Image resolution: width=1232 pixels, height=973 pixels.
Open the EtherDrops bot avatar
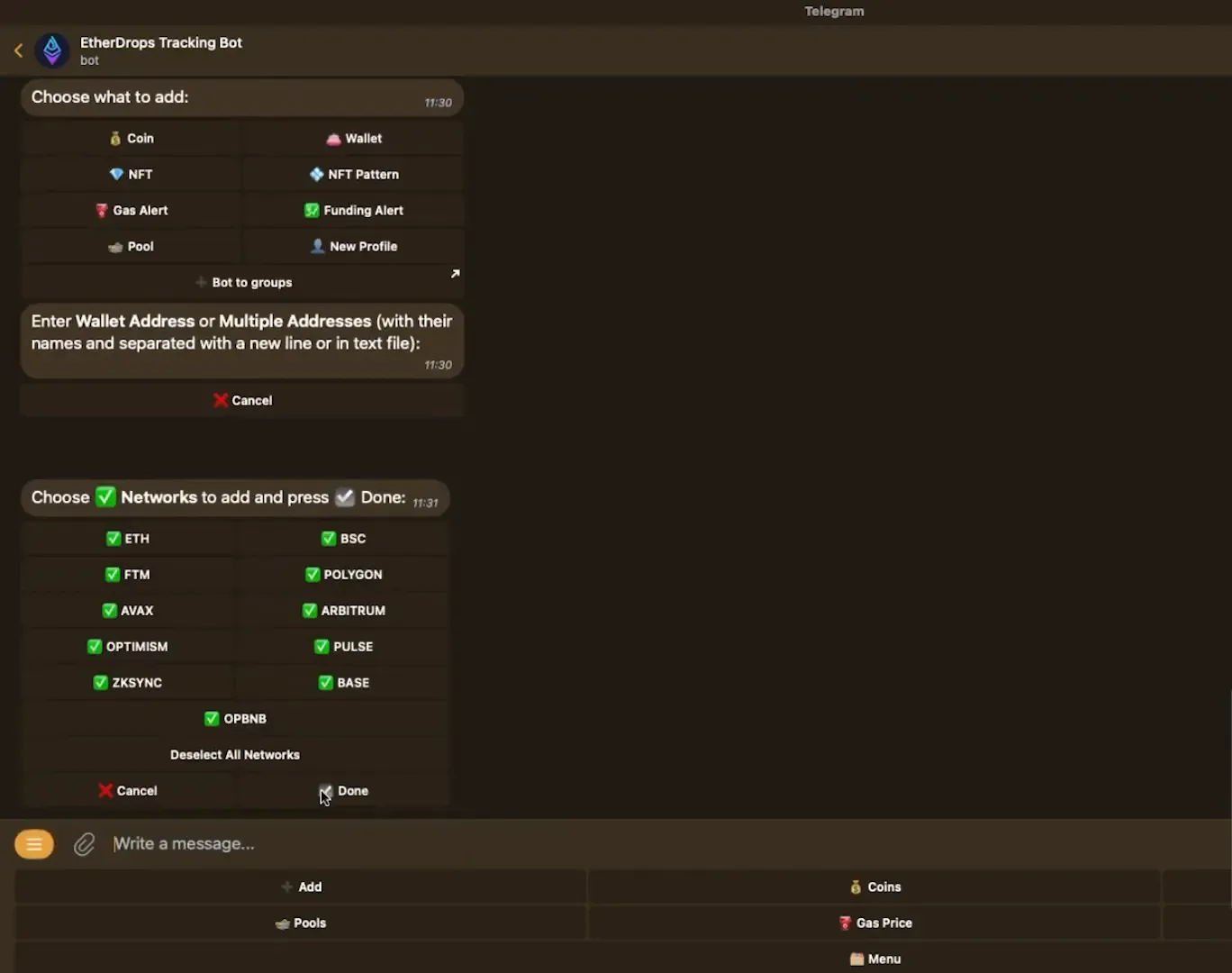52,50
